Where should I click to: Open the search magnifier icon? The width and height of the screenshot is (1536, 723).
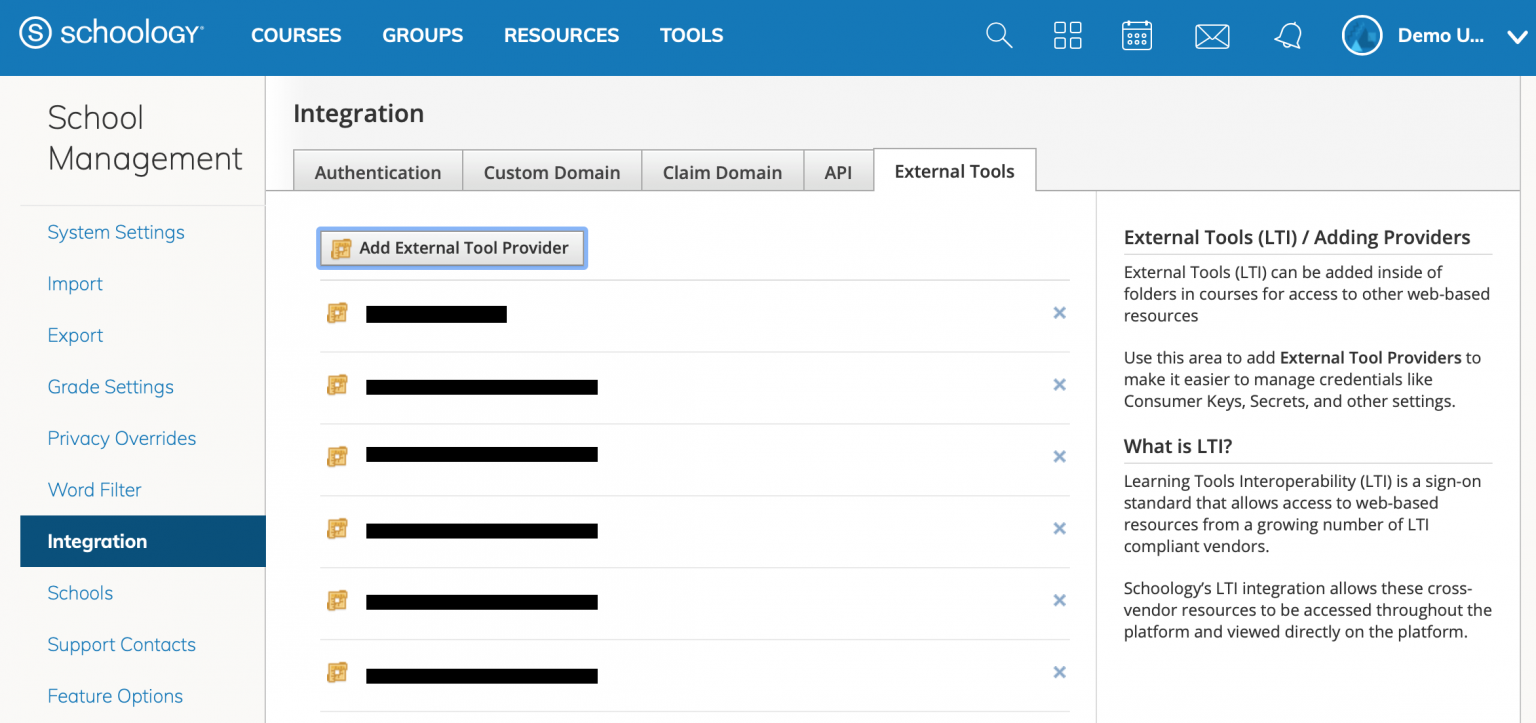click(999, 35)
